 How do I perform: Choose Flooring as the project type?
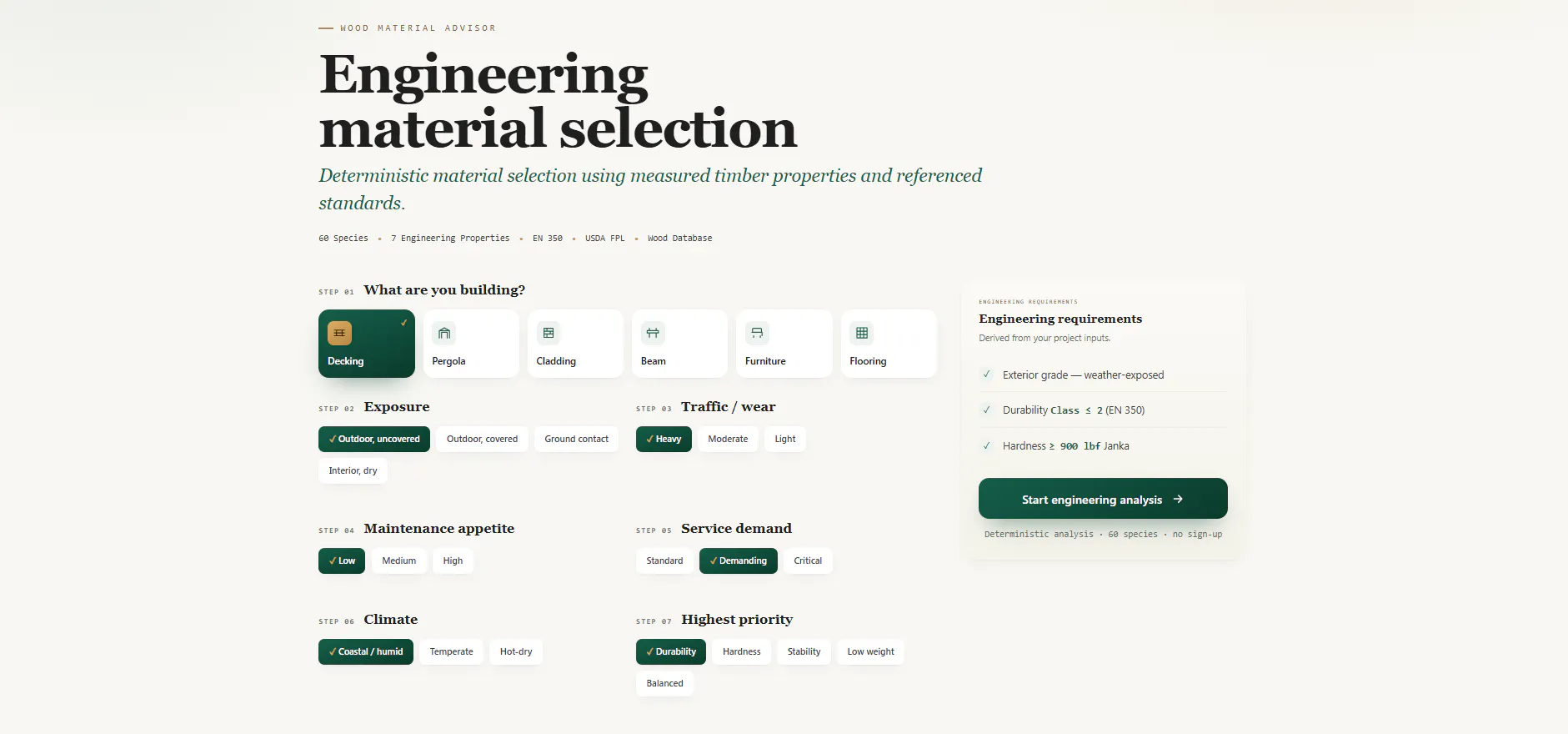coord(889,344)
